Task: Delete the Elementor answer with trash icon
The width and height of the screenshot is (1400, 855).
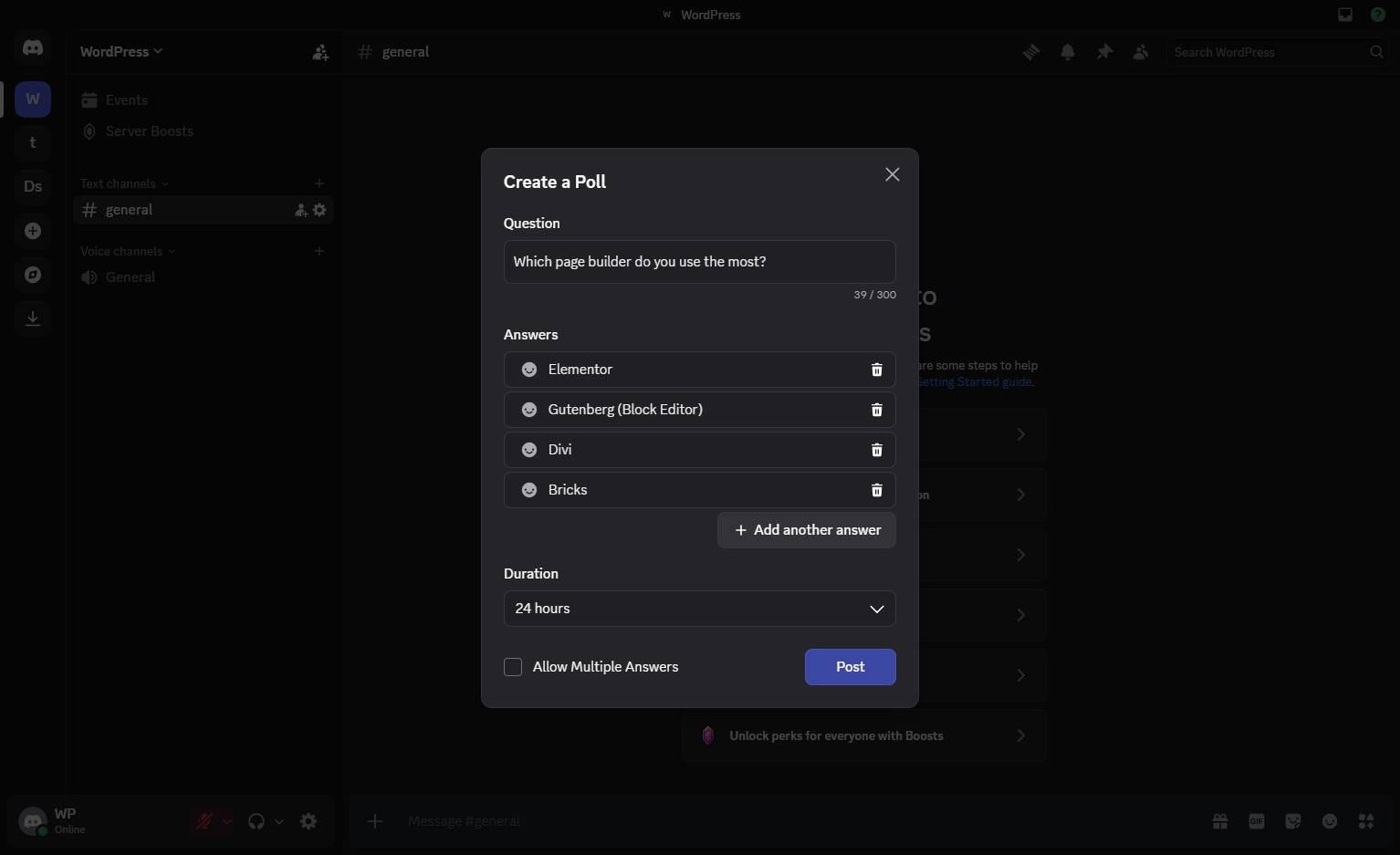Action: (877, 370)
